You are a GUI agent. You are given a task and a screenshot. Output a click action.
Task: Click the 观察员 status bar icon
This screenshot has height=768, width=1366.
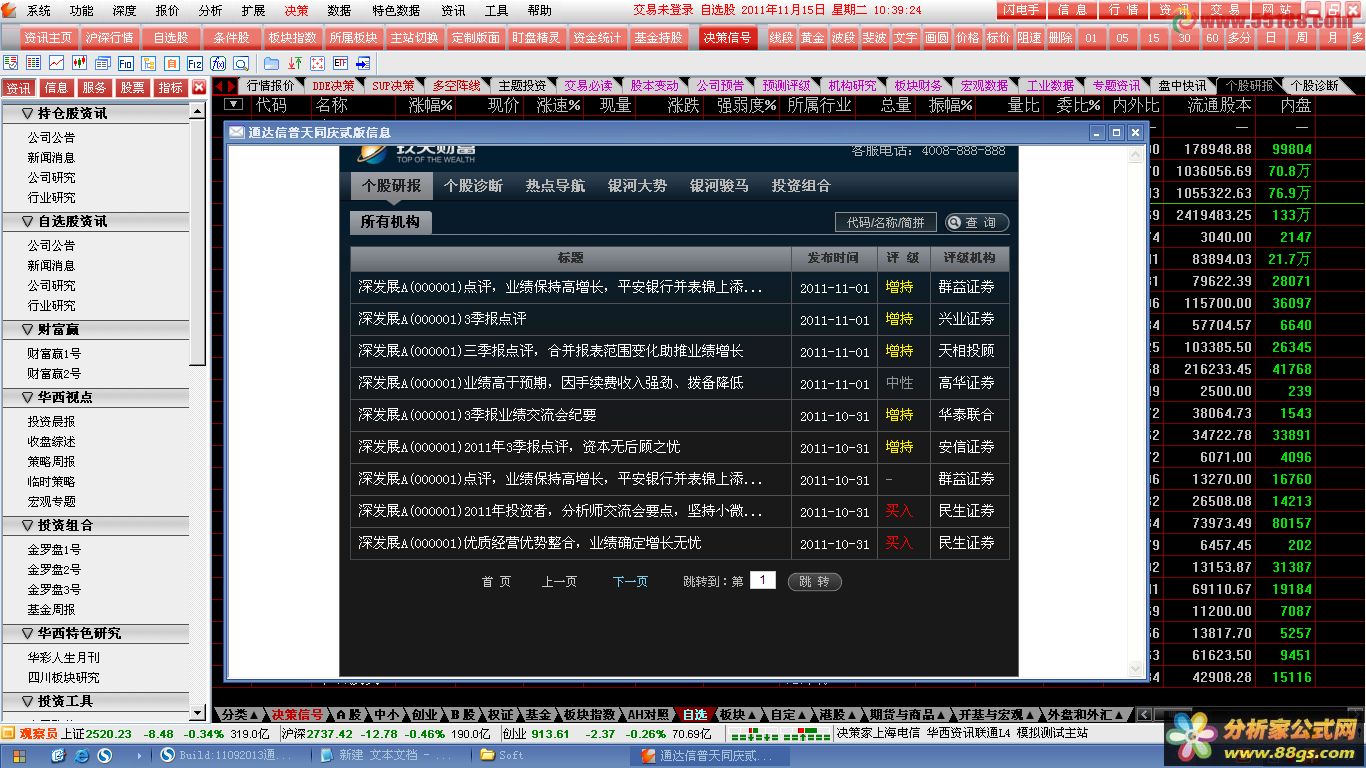pyautogui.click(x=9, y=734)
